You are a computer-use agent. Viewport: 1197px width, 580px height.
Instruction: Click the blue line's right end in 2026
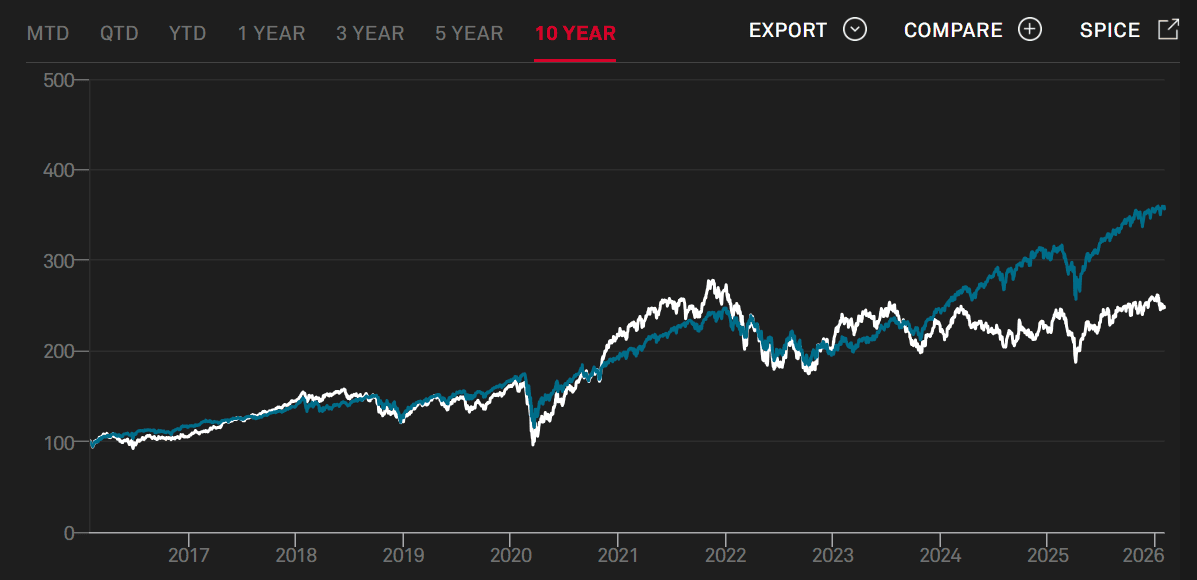(1163, 208)
